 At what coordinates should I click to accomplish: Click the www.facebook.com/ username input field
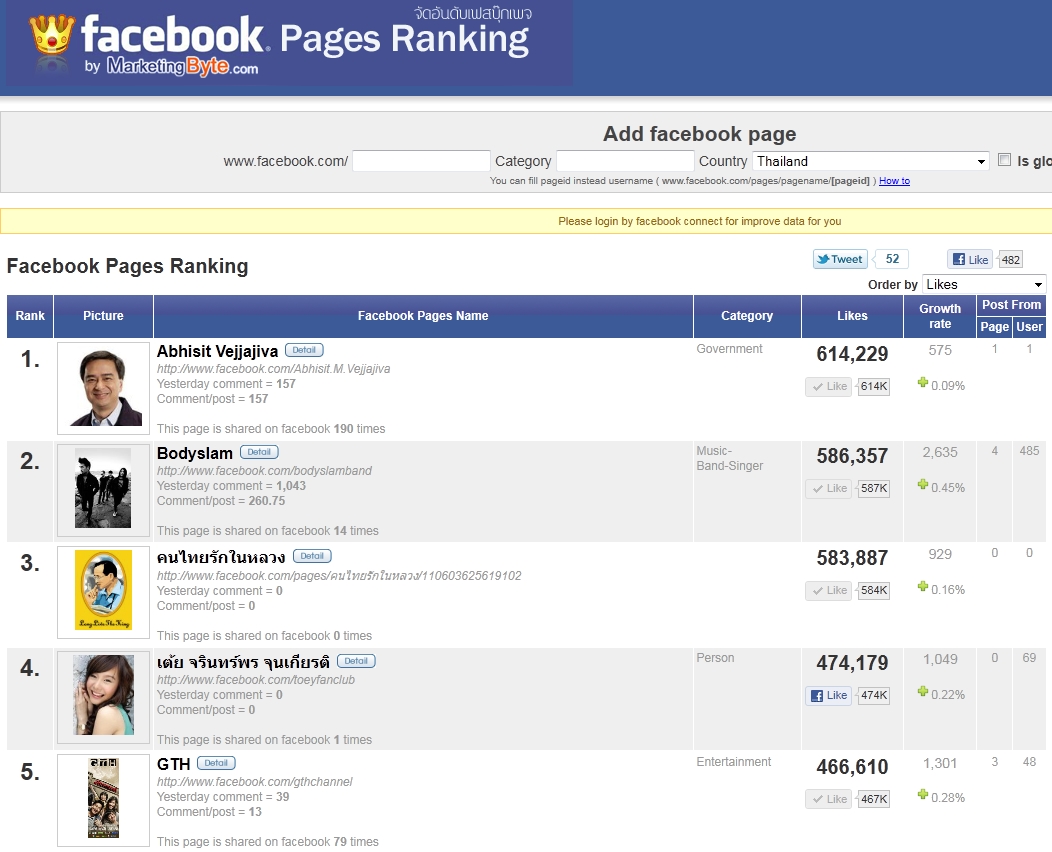(421, 161)
